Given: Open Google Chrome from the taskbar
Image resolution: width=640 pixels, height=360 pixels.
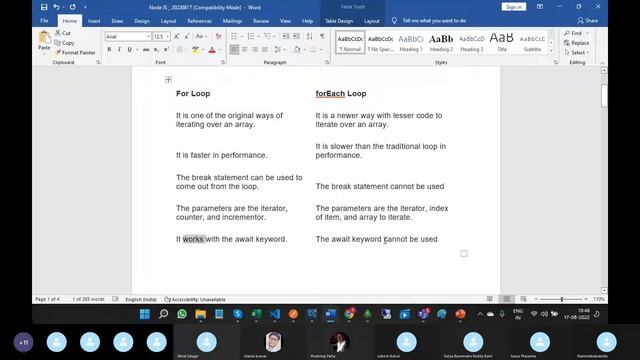Looking at the screenshot, I should pyautogui.click(x=349, y=314).
